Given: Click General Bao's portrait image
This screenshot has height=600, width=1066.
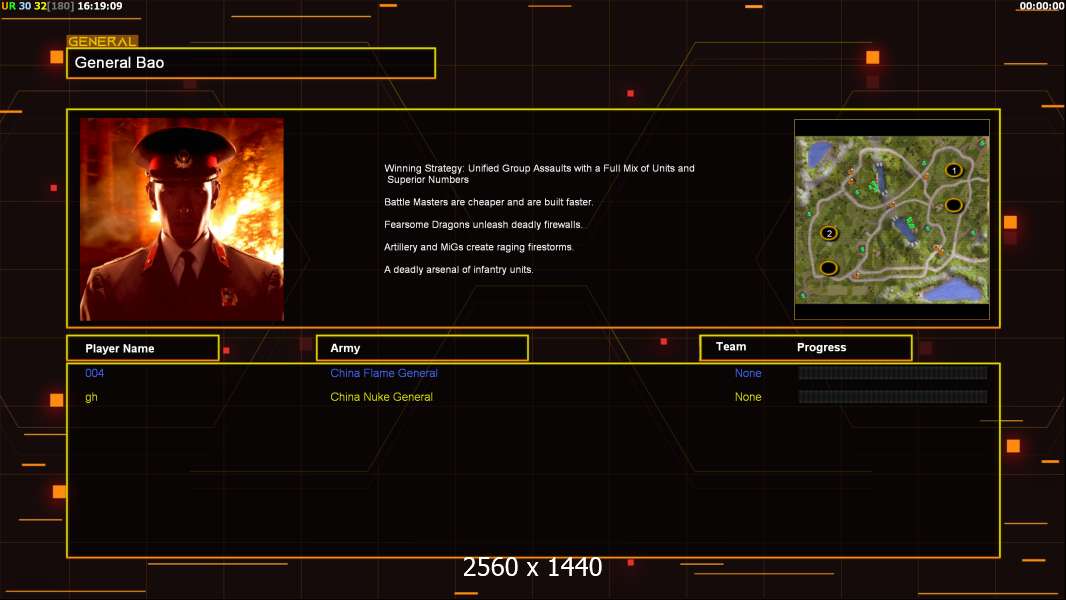Looking at the screenshot, I should pyautogui.click(x=182, y=219).
